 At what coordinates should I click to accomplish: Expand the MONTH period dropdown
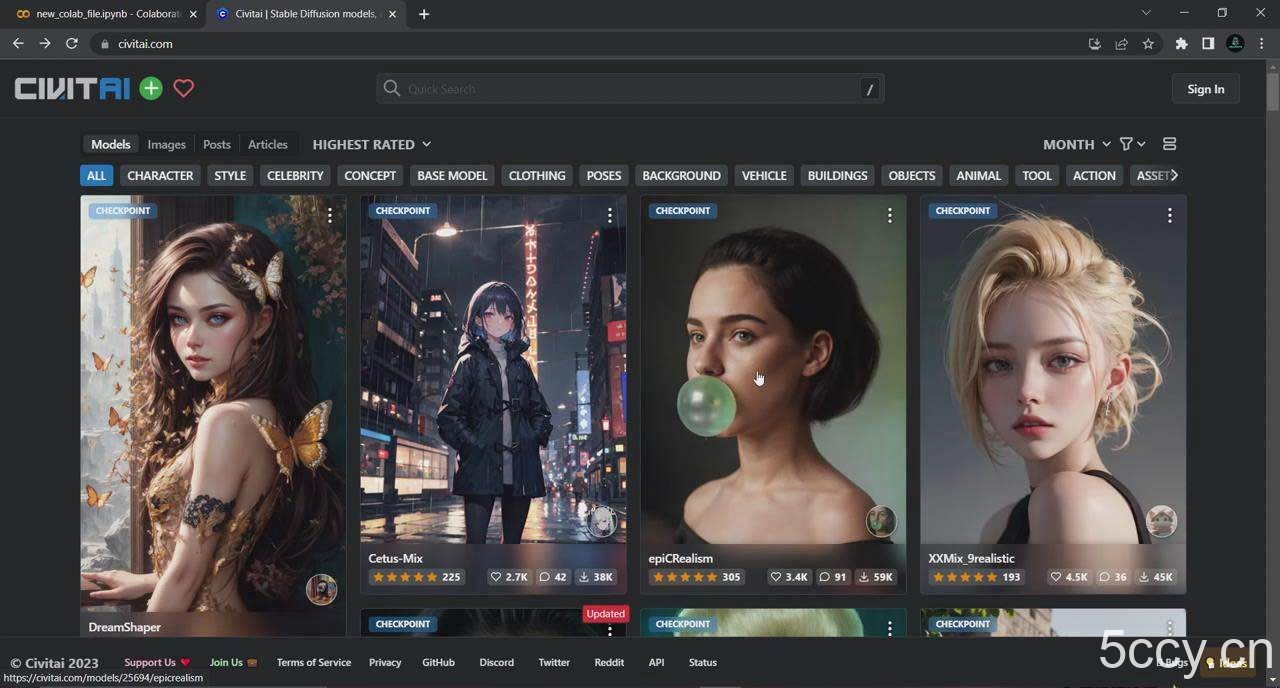point(1076,144)
